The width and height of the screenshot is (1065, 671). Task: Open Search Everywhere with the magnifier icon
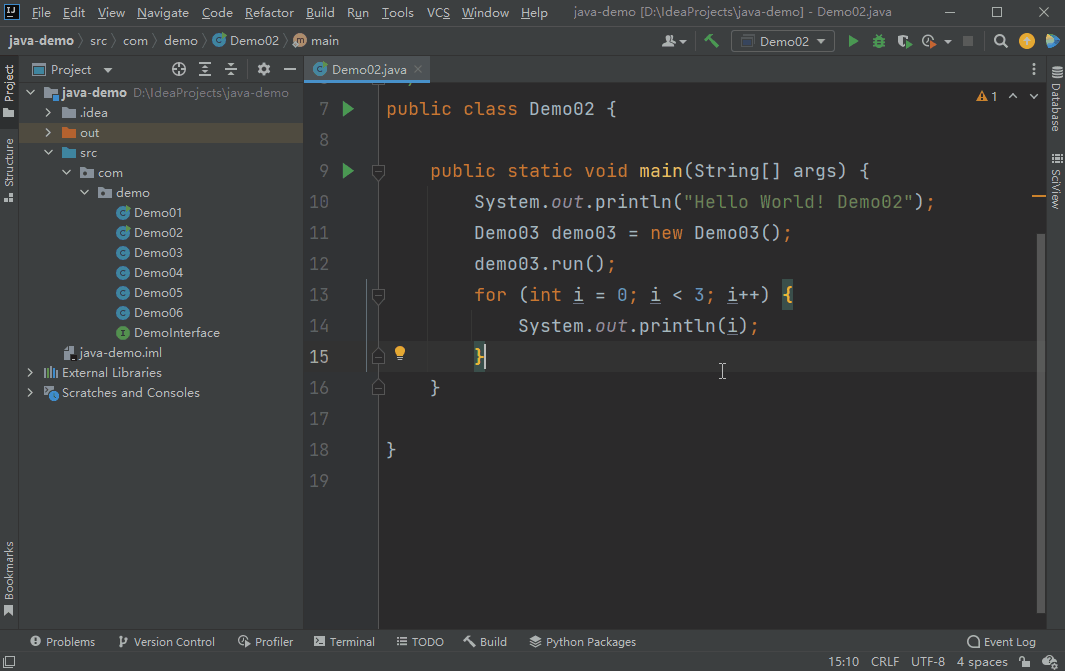(1000, 41)
